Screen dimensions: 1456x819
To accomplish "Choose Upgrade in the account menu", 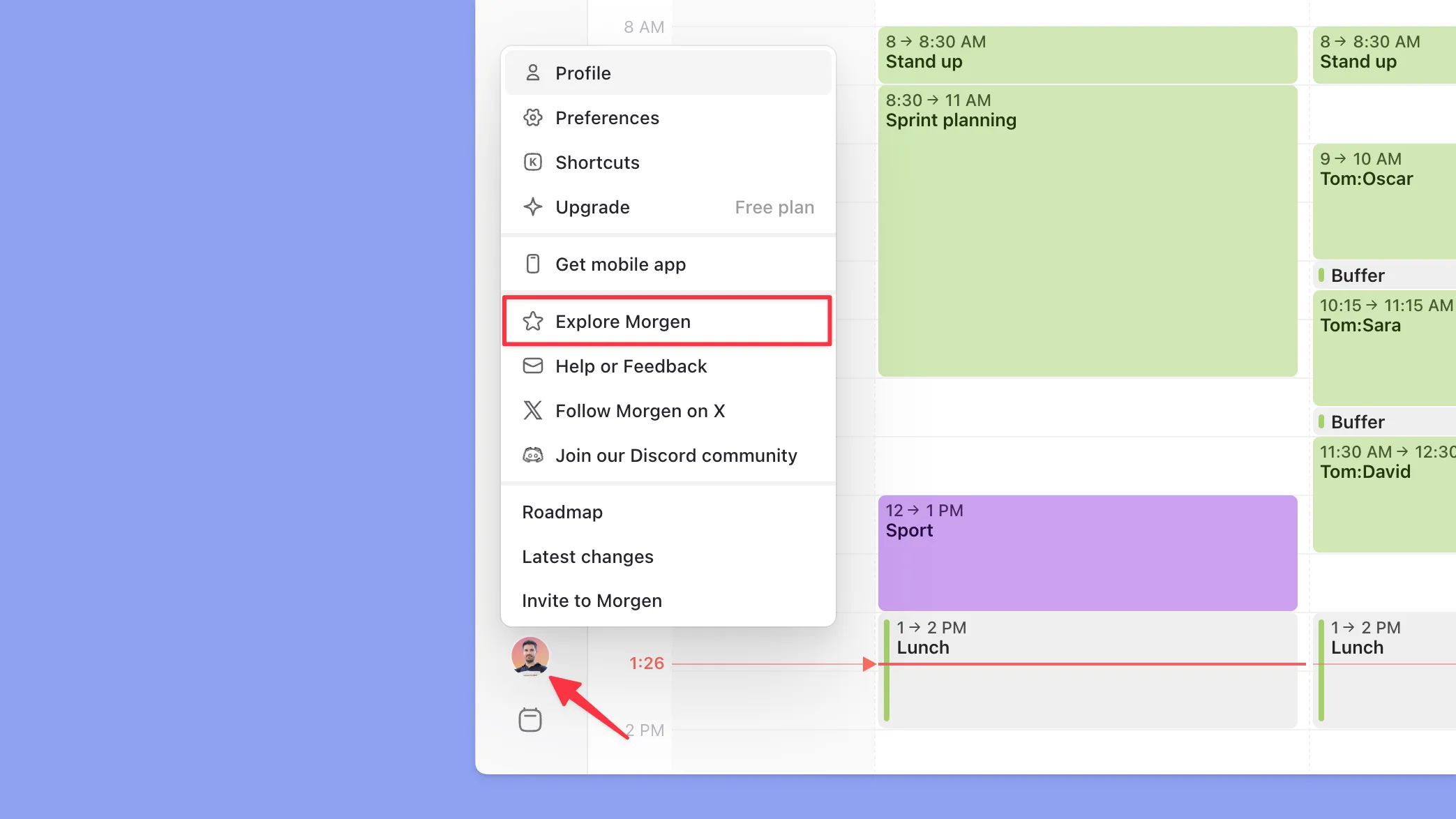I will [668, 207].
